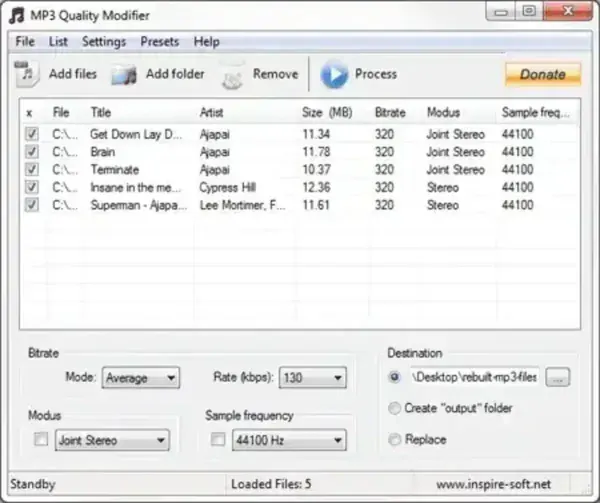Click the 11.61 size value
This screenshot has height=503, width=600.
tap(316, 205)
